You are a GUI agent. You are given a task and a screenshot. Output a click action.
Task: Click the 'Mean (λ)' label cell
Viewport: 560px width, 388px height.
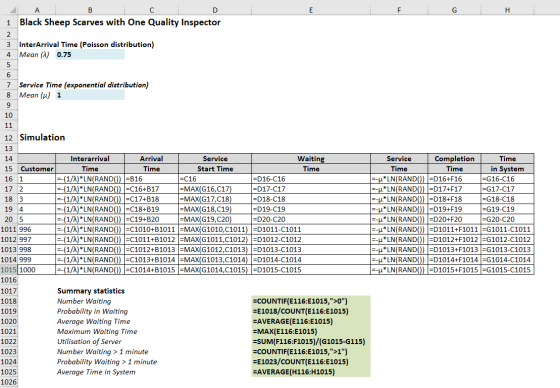37,55
